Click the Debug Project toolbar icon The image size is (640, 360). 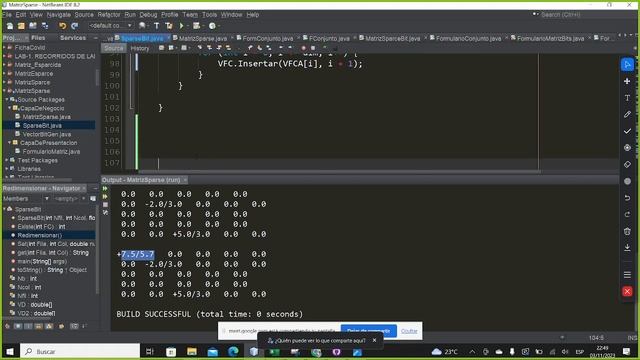click(x=197, y=26)
